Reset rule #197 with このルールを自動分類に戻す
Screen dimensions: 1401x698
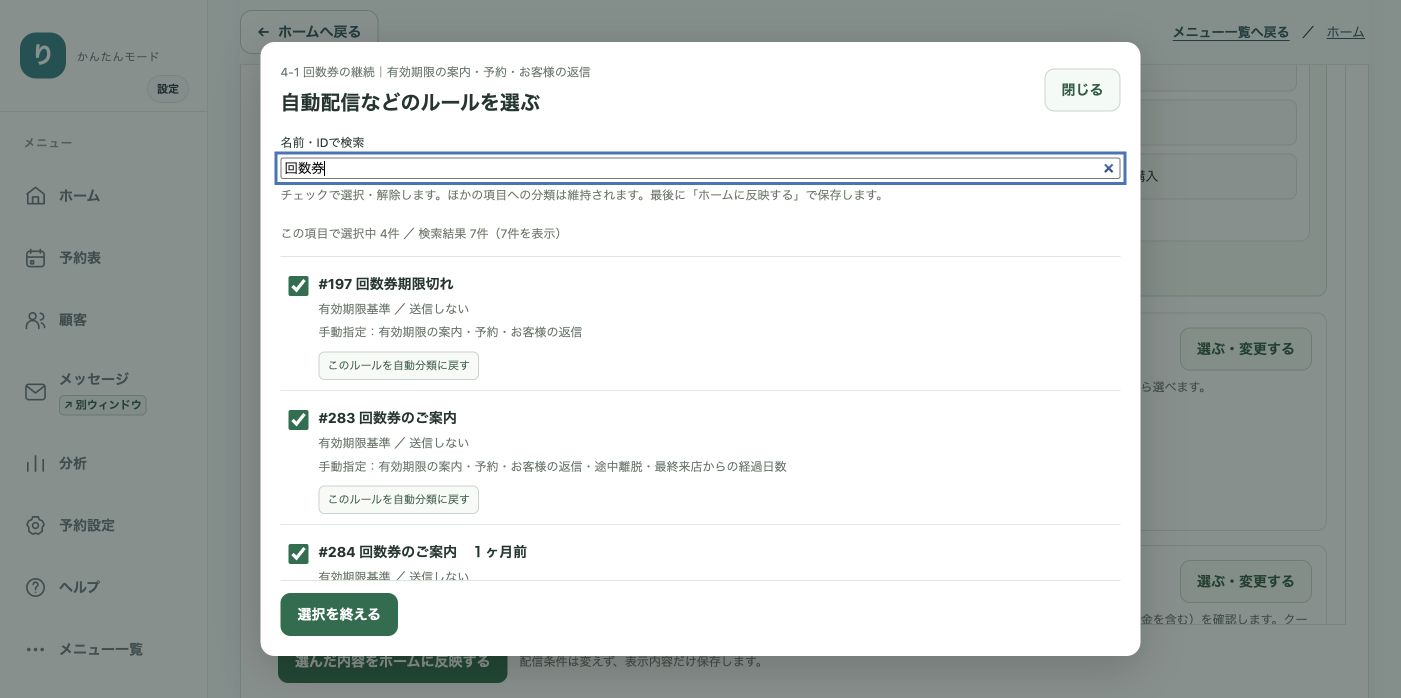point(399,366)
